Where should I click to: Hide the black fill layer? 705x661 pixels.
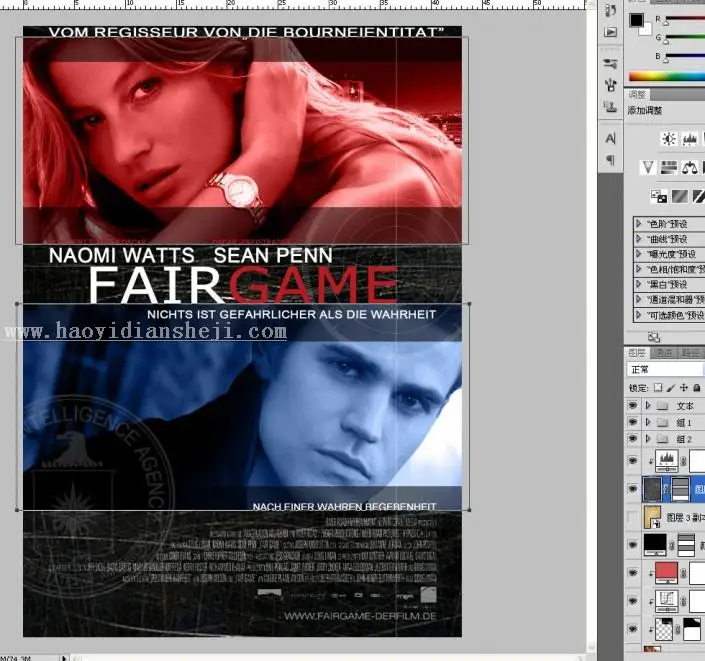pyautogui.click(x=633, y=545)
